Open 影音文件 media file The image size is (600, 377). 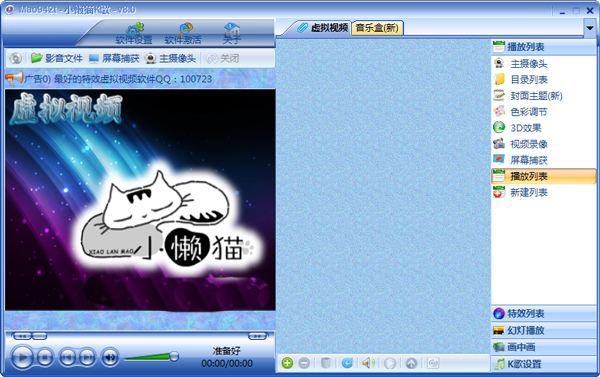coord(57,58)
